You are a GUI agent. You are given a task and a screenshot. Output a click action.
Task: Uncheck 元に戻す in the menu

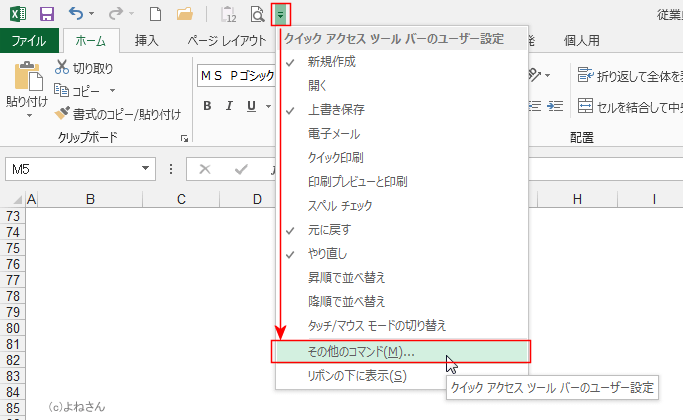pyautogui.click(x=402, y=230)
